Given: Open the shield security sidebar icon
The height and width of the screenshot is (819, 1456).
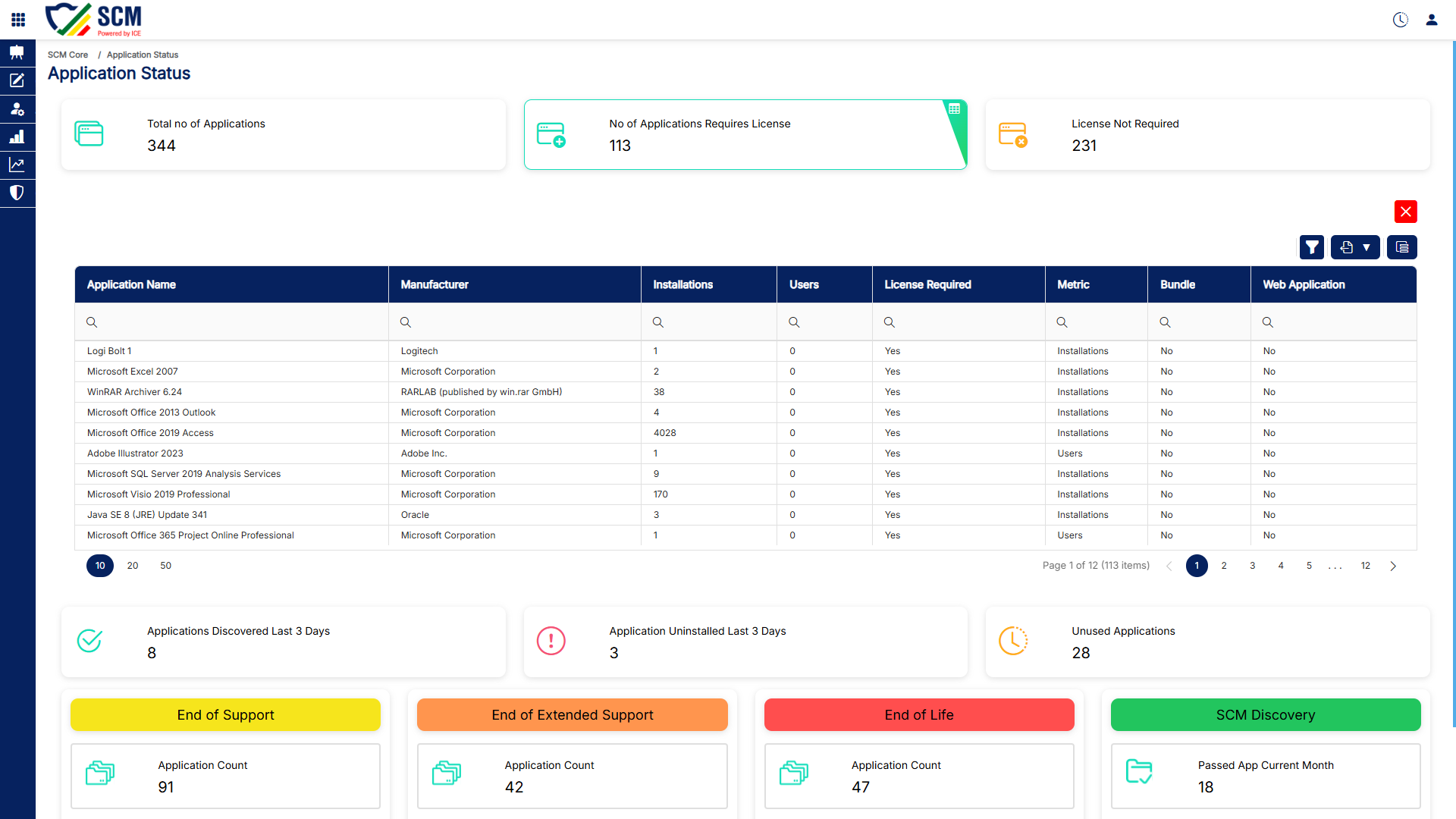Looking at the screenshot, I should click(17, 193).
